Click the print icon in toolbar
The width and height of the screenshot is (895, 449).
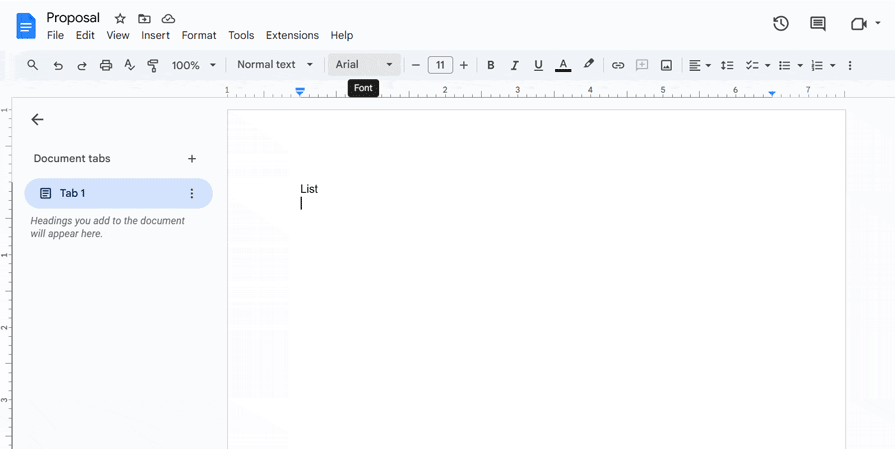click(106, 65)
